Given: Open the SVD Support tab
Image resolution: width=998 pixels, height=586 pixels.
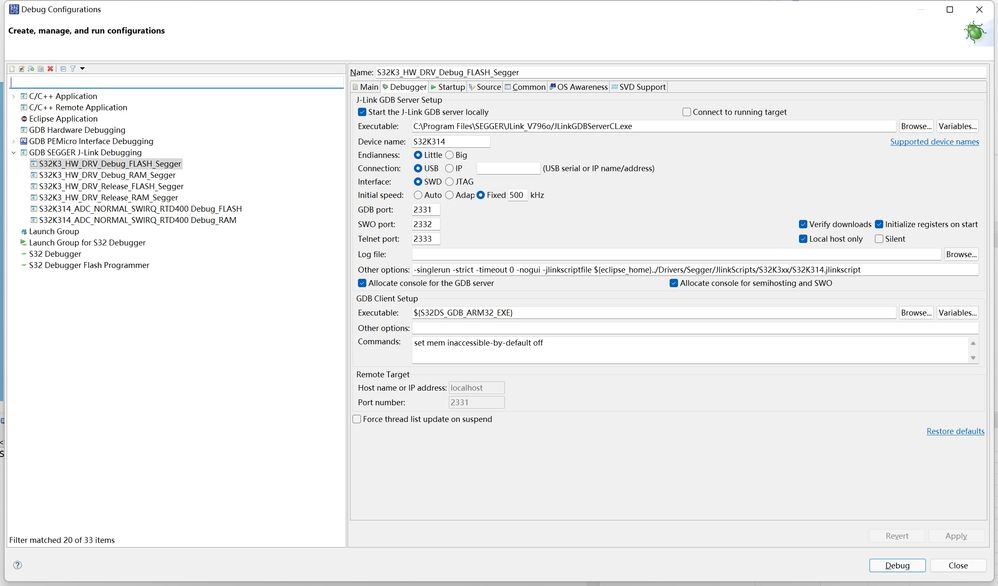Looking at the screenshot, I should coord(640,87).
